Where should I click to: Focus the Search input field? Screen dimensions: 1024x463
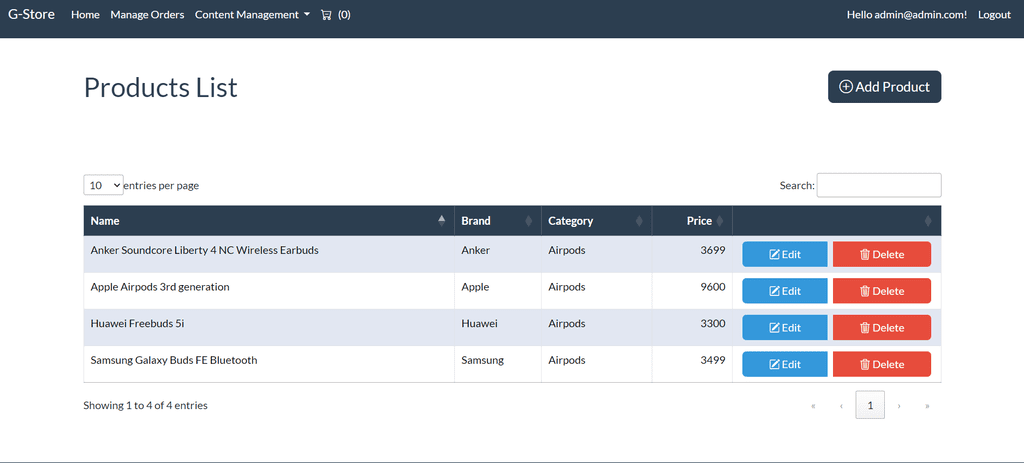click(878, 185)
